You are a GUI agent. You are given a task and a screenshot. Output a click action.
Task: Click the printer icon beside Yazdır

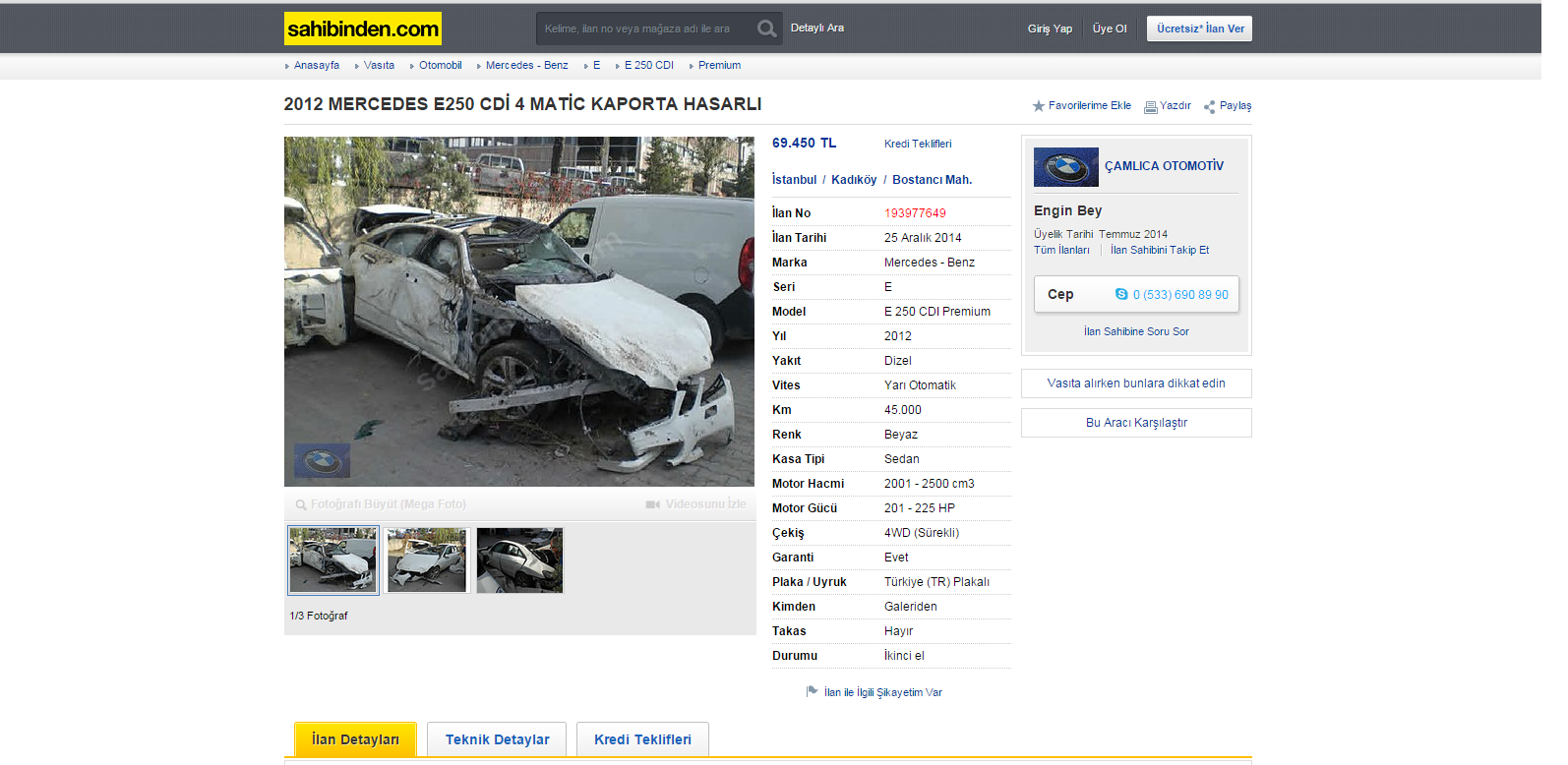1150,107
